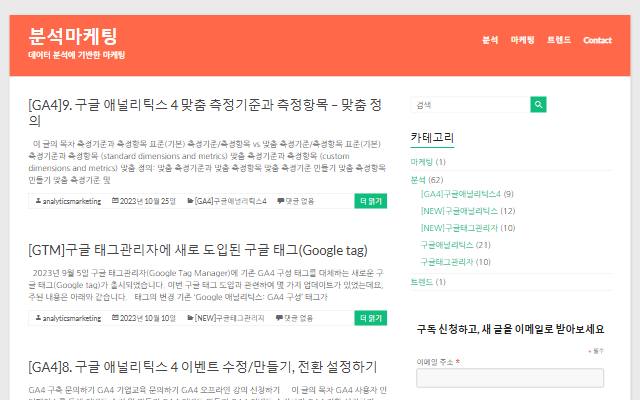Focus the 이메일 주소 subscription input field
The width and height of the screenshot is (640, 400).
pos(510,378)
